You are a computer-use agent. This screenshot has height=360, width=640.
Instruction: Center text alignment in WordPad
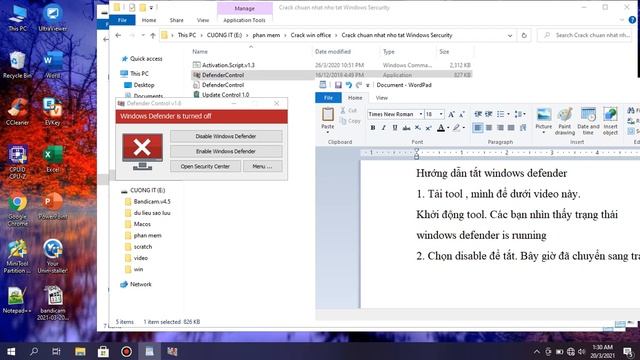point(489,128)
